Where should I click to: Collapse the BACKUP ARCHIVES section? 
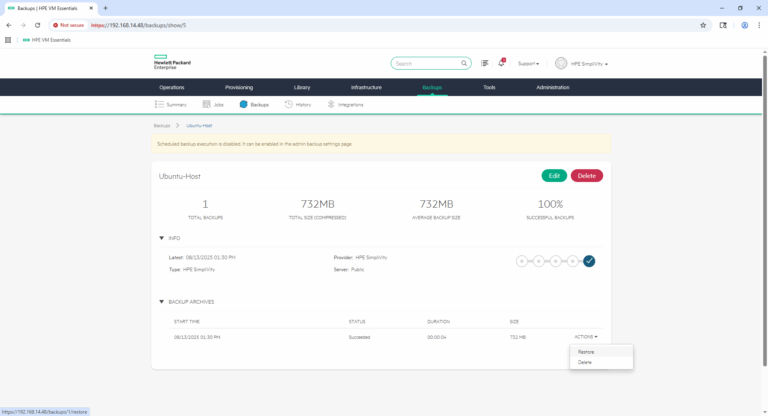pyautogui.click(x=162, y=301)
